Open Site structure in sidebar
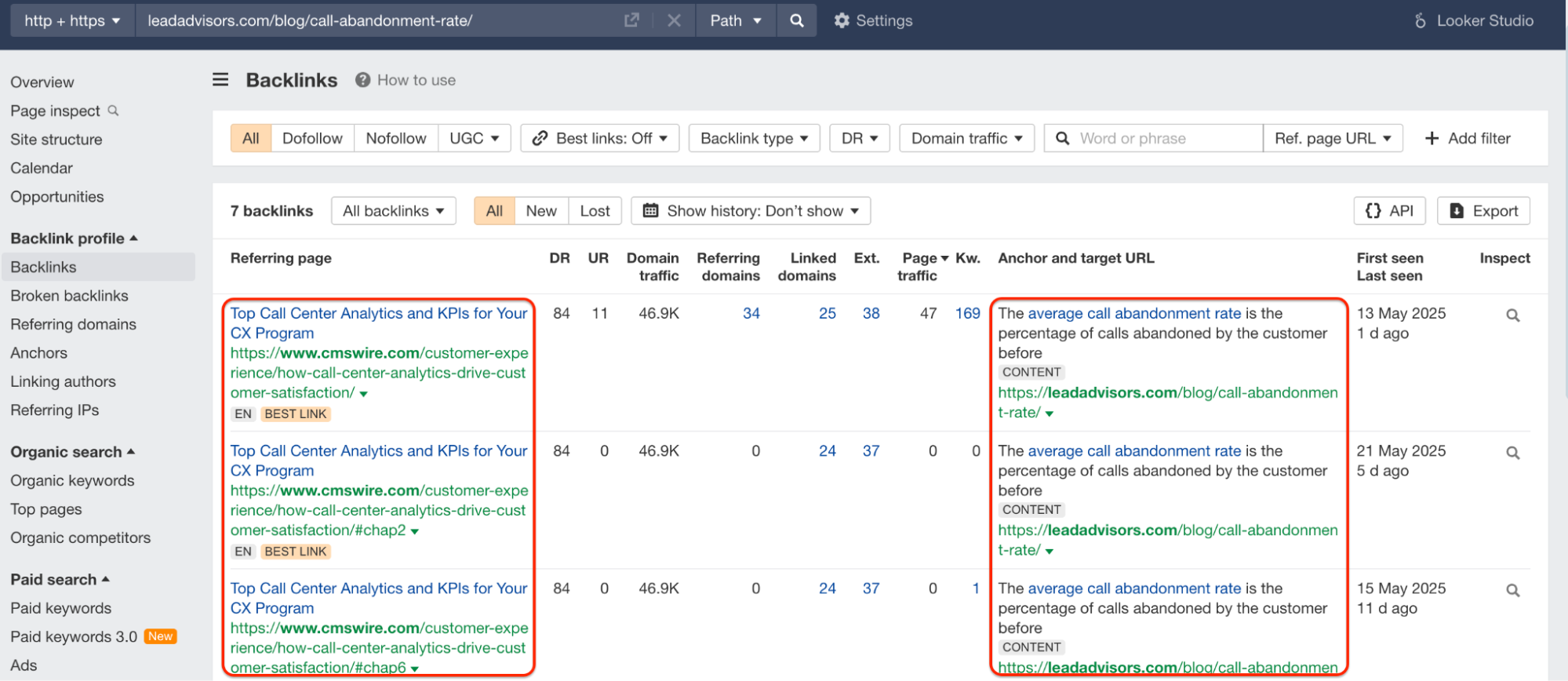The image size is (1568, 681). [56, 140]
